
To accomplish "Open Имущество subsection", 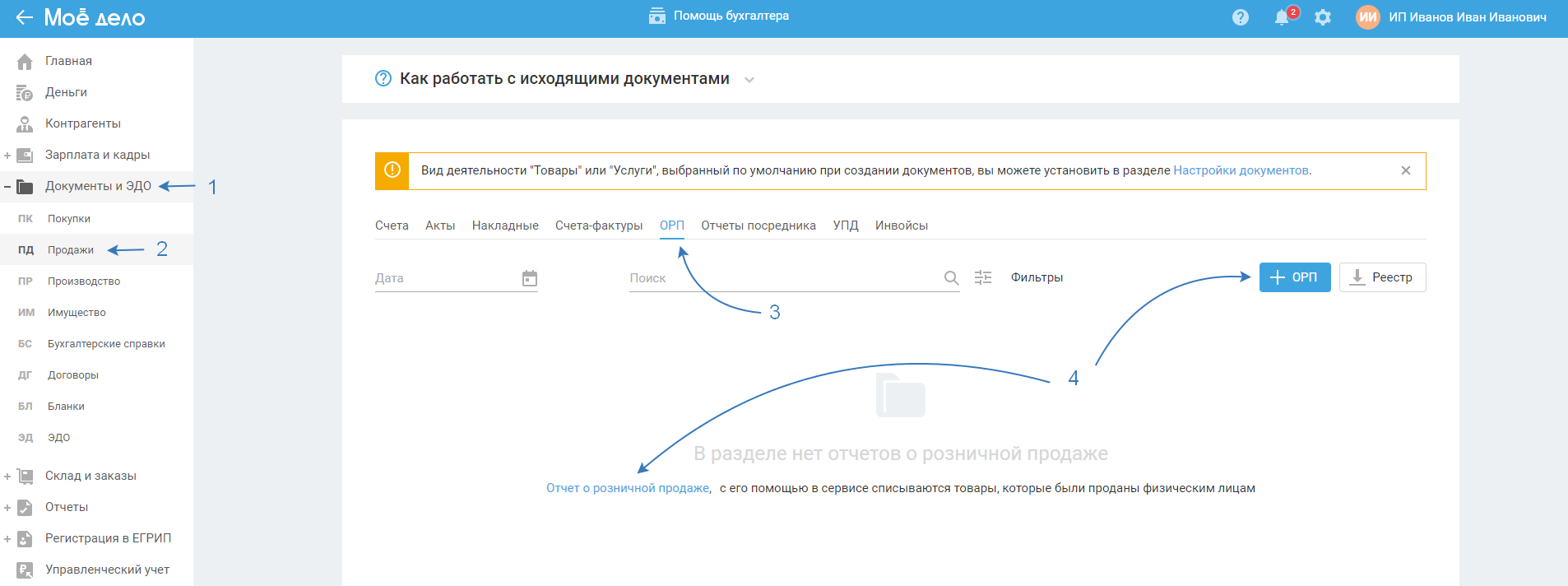I will point(77,312).
